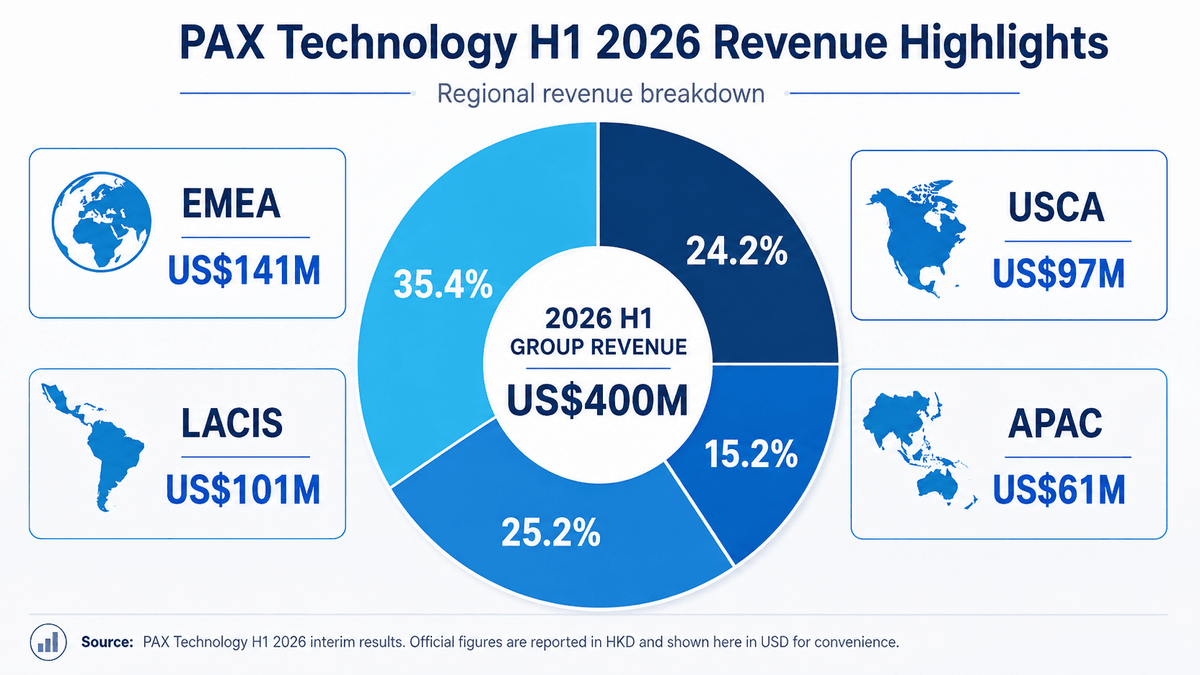Click the EMEA globe icon
Viewport: 1200px width, 675px height.
coord(104,222)
